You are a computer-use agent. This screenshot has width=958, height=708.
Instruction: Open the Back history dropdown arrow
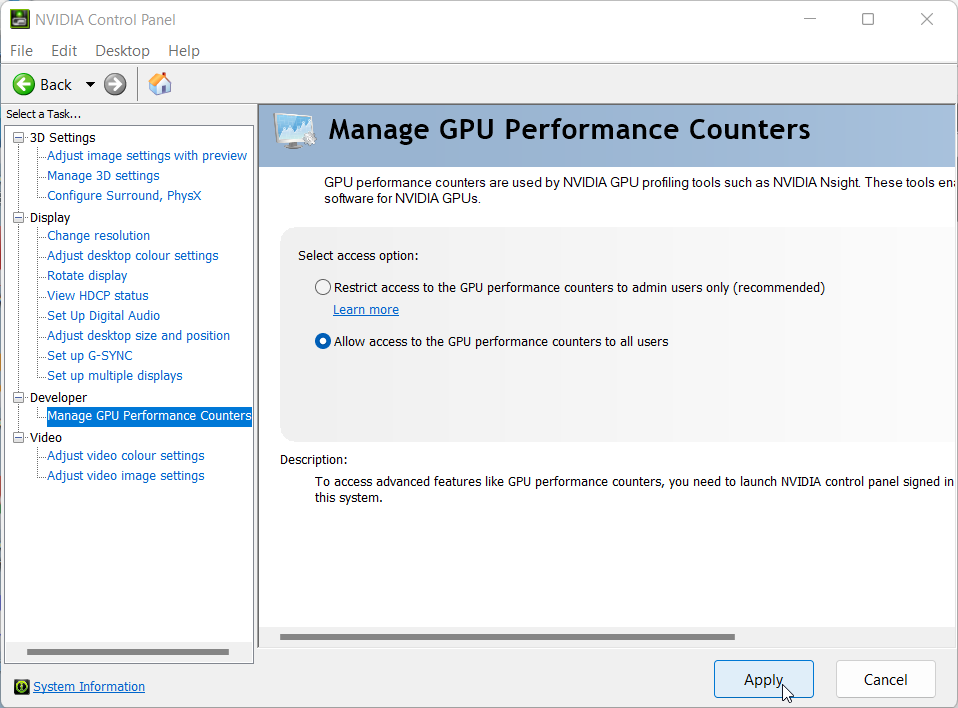(x=90, y=84)
